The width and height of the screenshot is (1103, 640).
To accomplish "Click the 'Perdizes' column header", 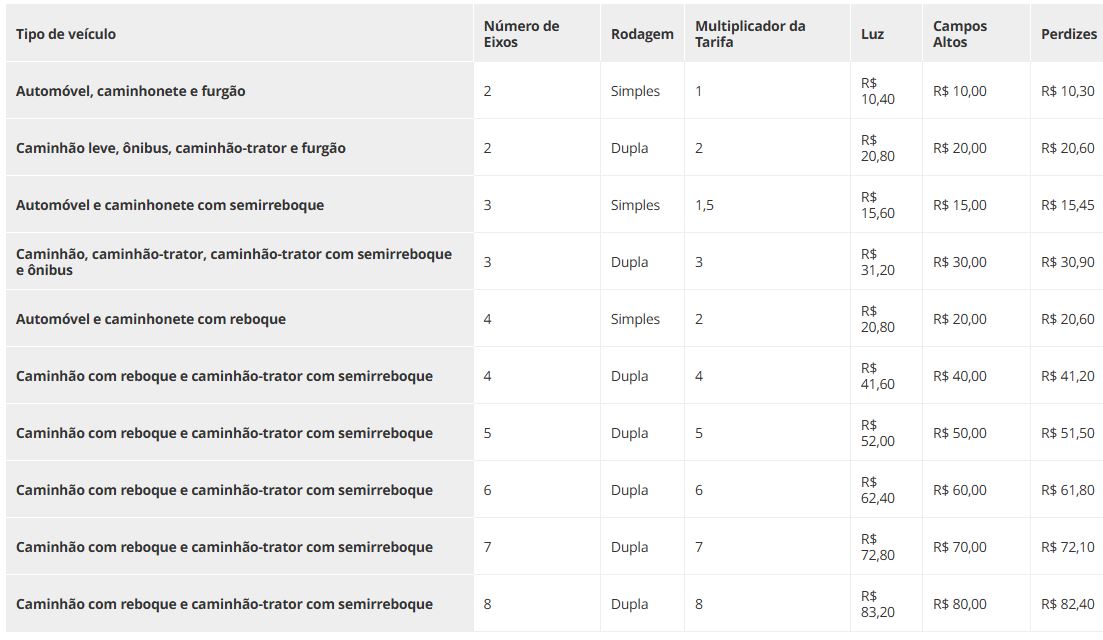I will [1069, 34].
